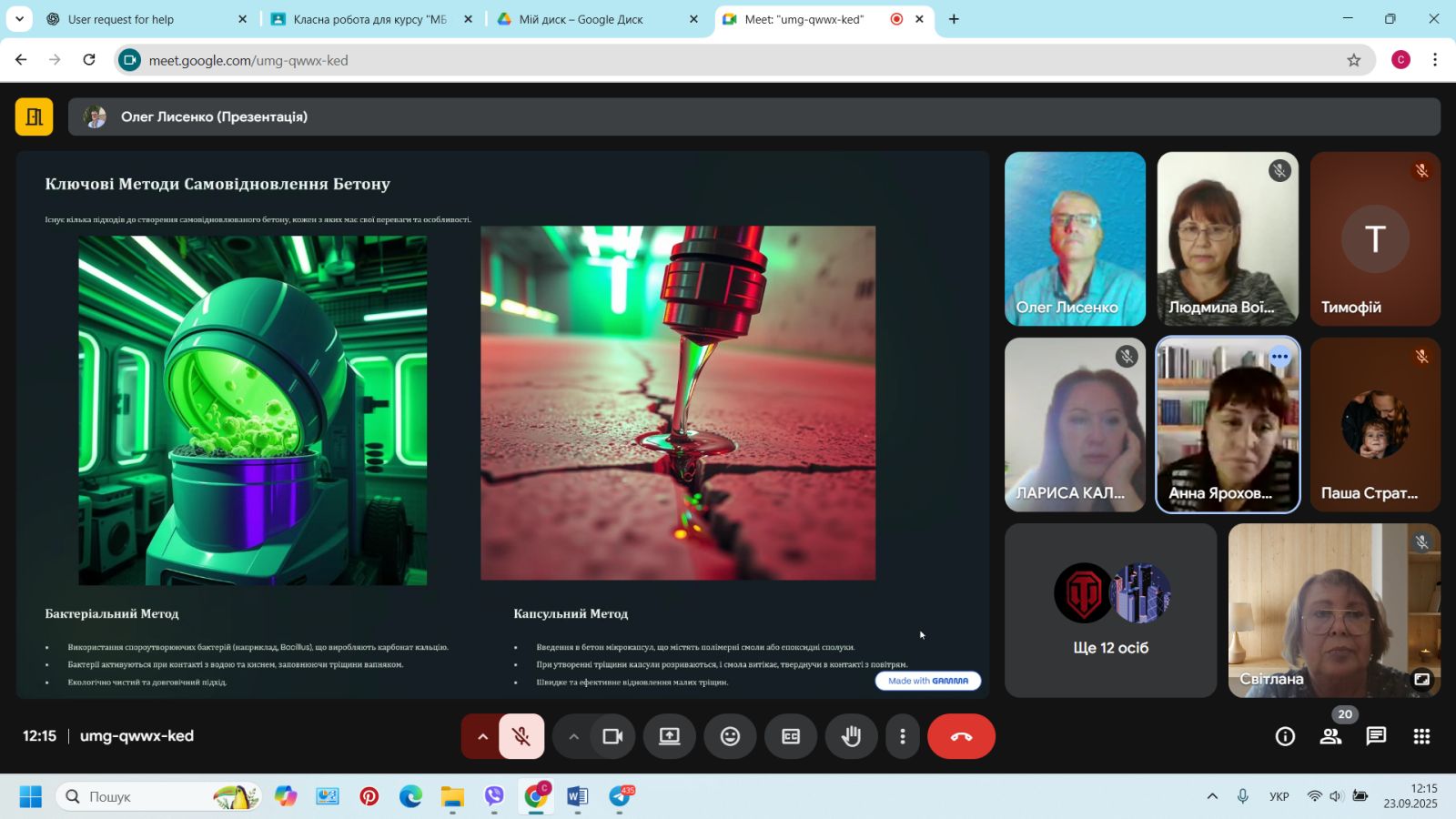Screen dimensions: 1456x819
Task: Select Анна Ярохов video tile
Action: pos(1227,424)
